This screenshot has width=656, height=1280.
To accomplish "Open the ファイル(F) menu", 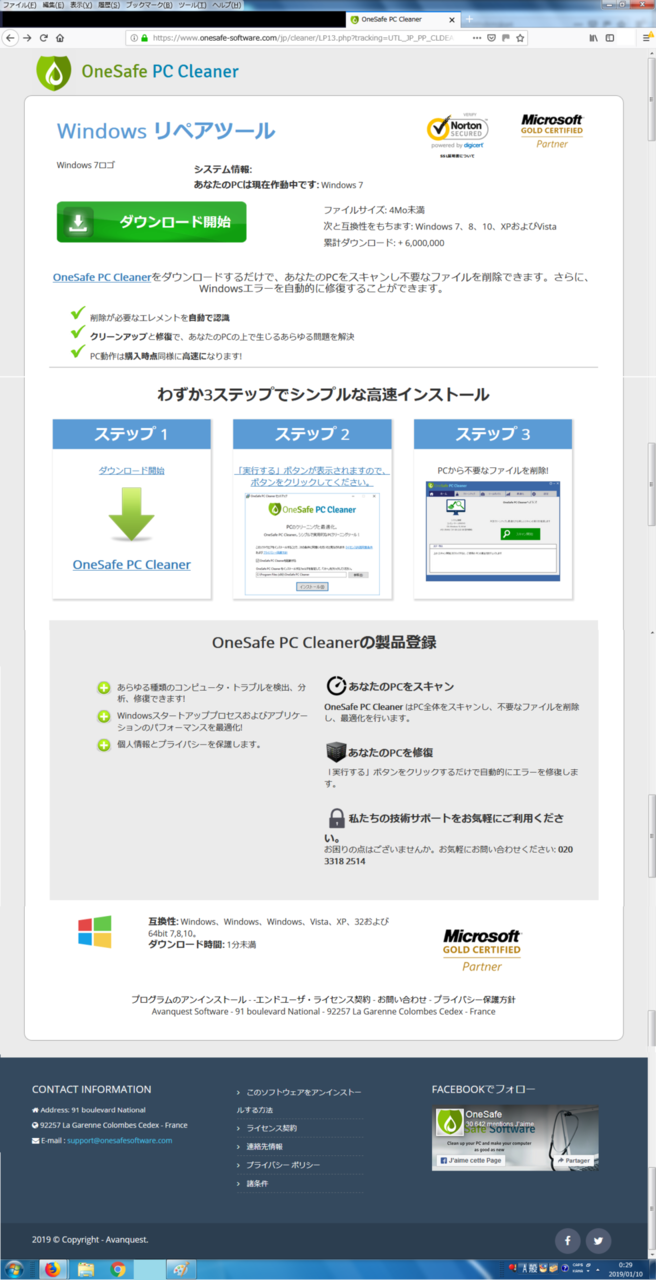I will [x=19, y=5].
